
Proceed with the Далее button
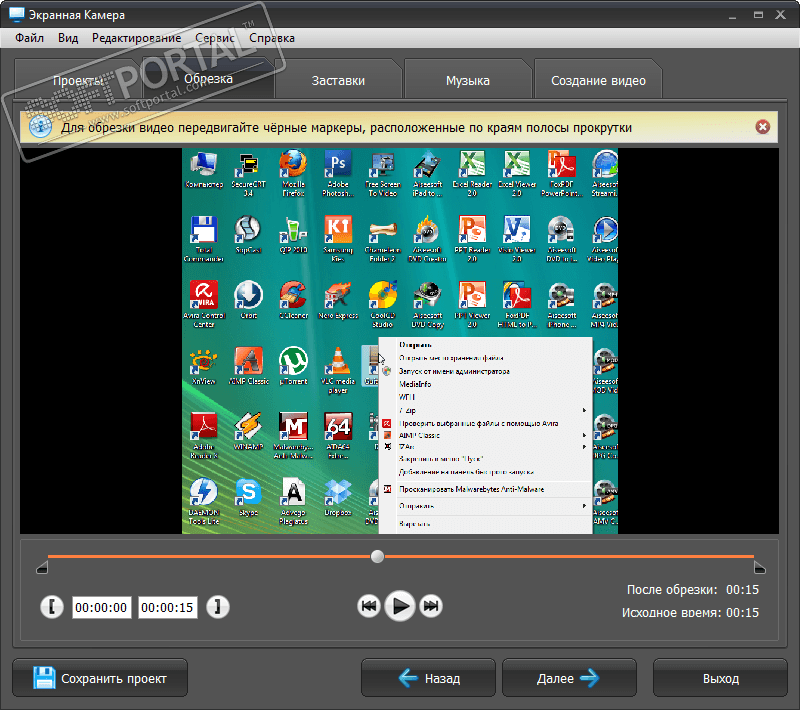tap(569, 678)
